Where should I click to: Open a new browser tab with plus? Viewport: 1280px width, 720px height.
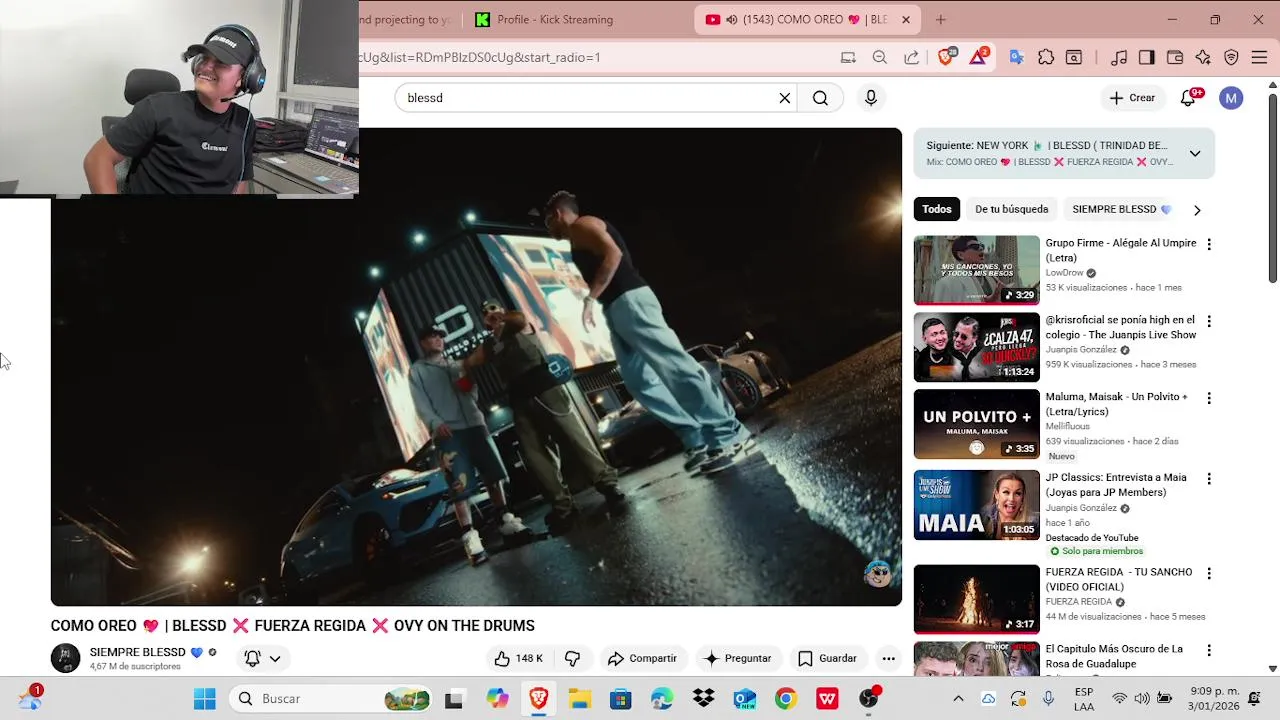(x=940, y=19)
